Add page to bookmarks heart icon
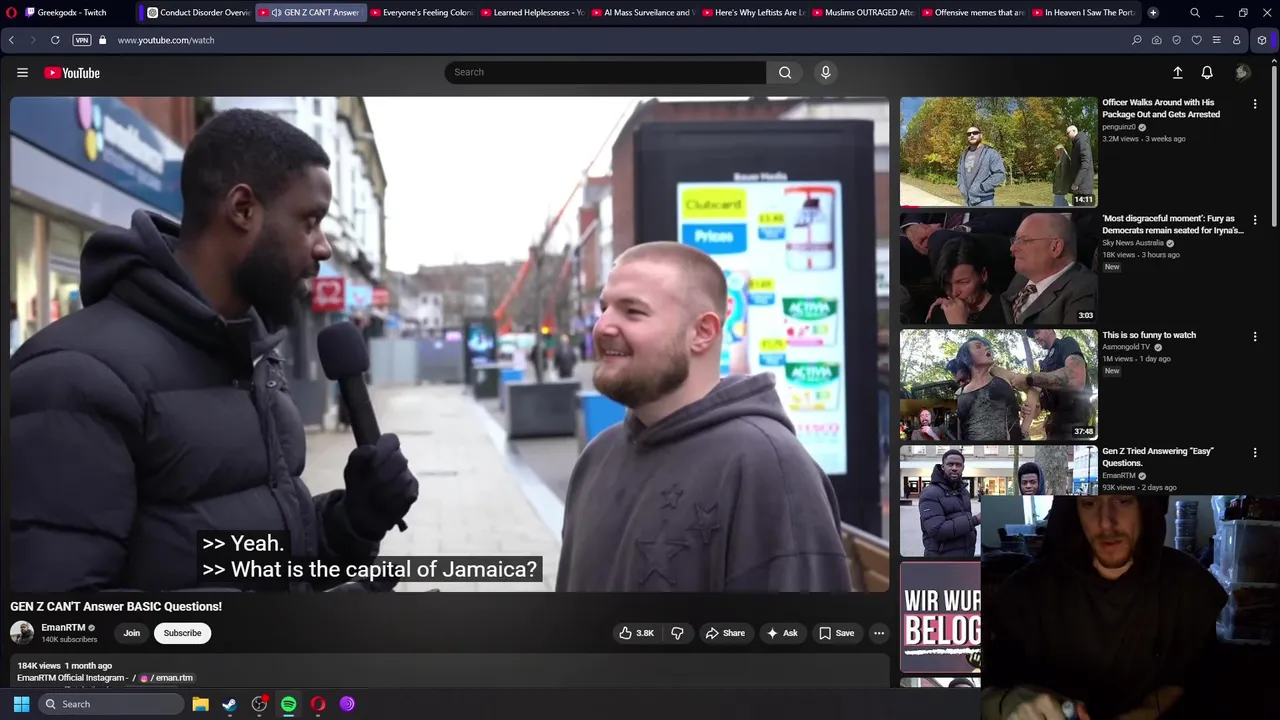This screenshot has height=720, width=1280. [1196, 40]
